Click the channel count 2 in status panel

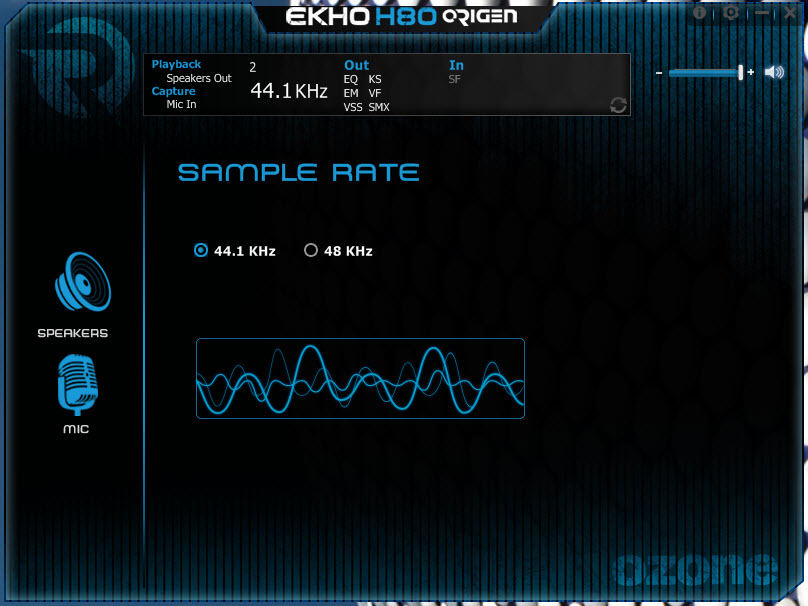[x=252, y=68]
